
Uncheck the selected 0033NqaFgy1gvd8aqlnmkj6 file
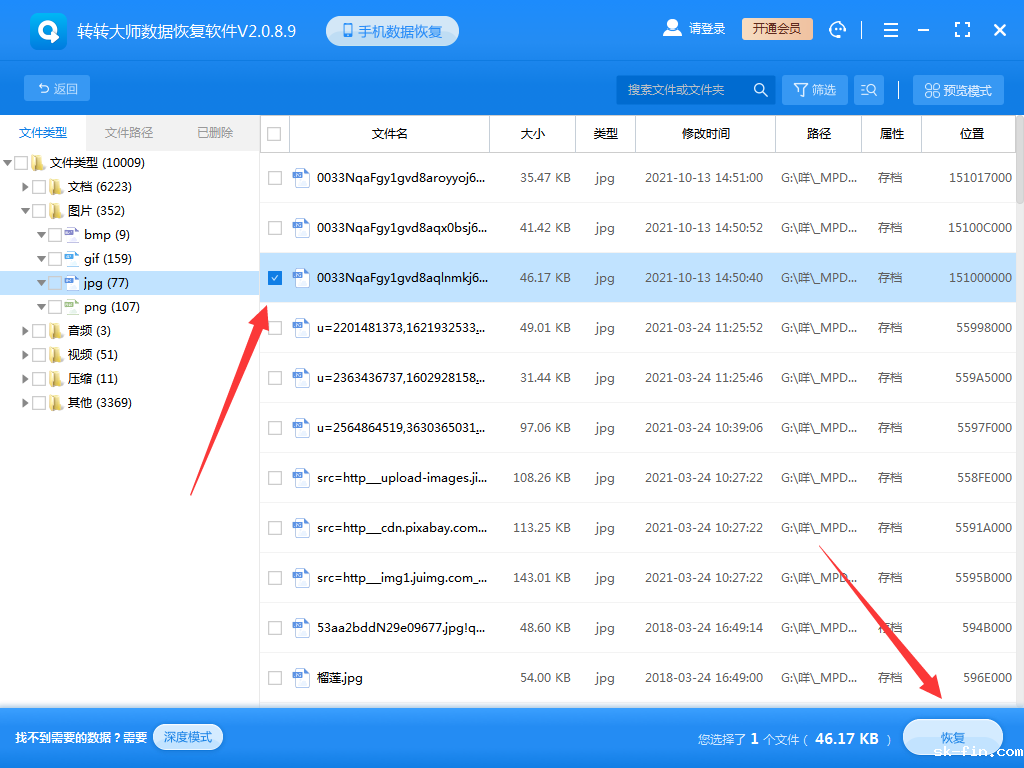pos(274,278)
